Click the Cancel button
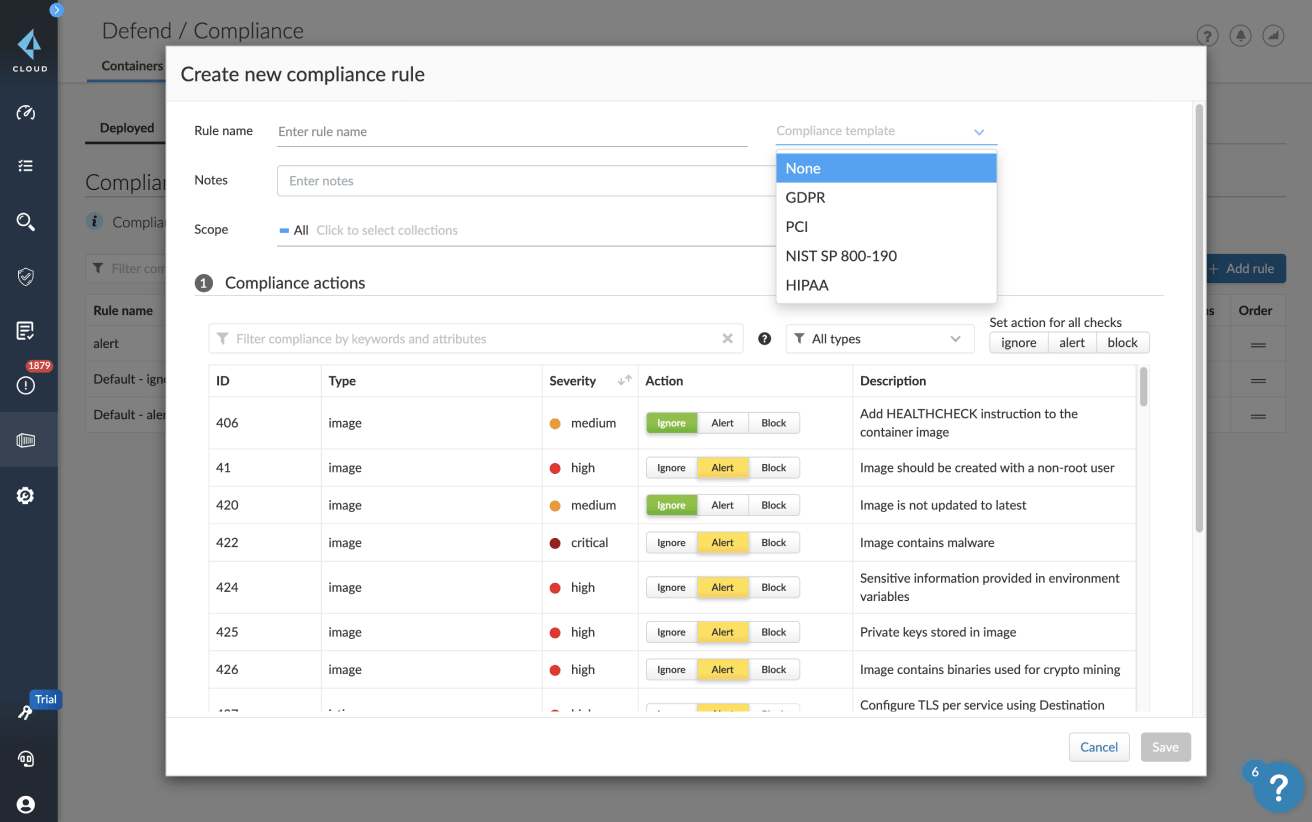Screen dimensions: 1312x822 [x=1098, y=747]
